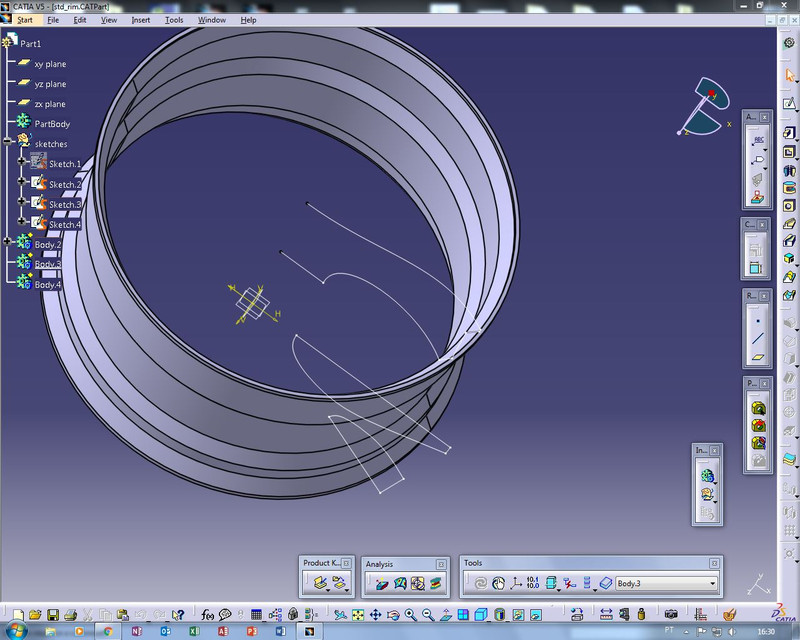The image size is (800, 640).
Task: Collapse the sketches node in the tree
Action: click(7, 141)
